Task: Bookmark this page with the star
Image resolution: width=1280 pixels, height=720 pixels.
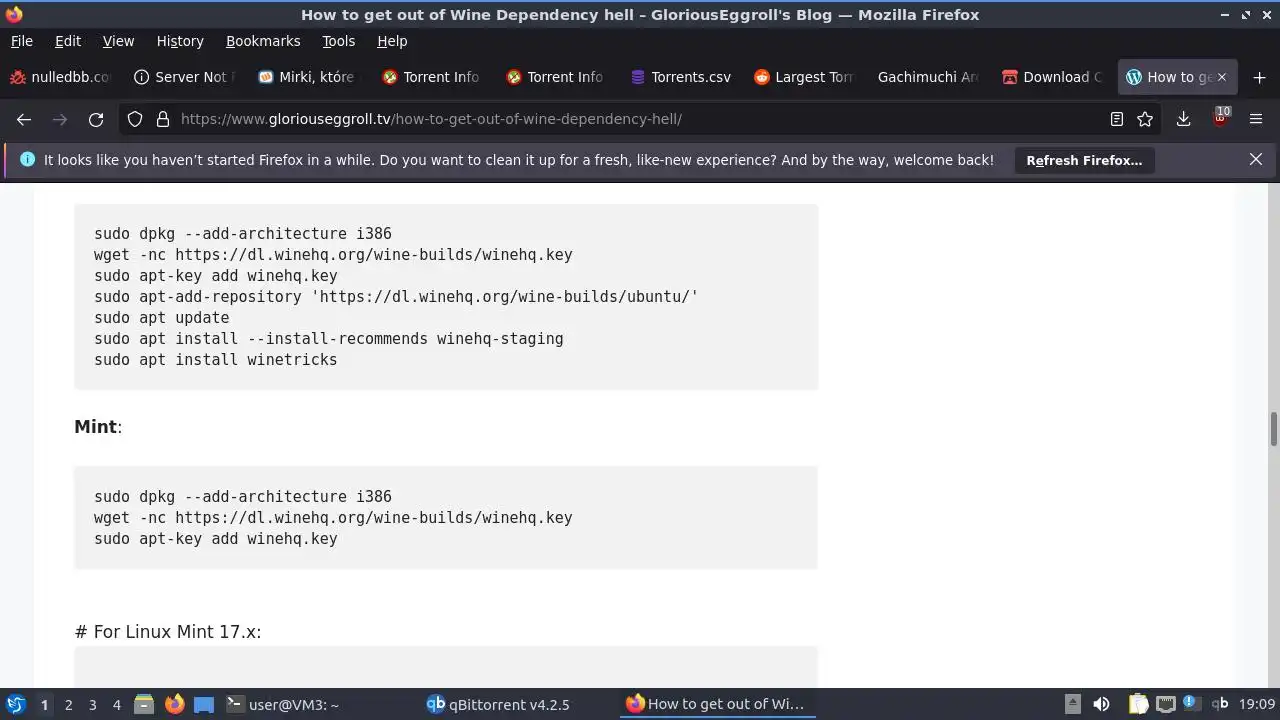Action: click(1145, 119)
